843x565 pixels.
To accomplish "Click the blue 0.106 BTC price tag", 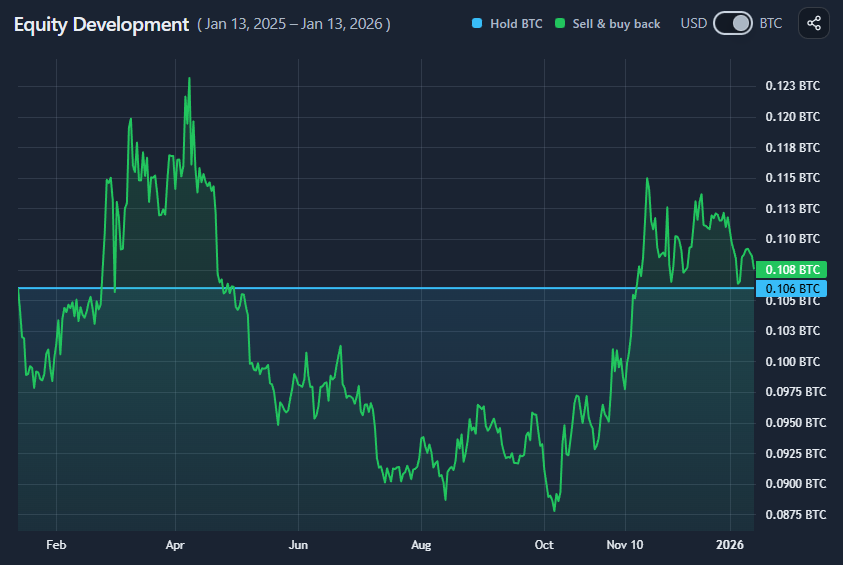I will coord(791,289).
